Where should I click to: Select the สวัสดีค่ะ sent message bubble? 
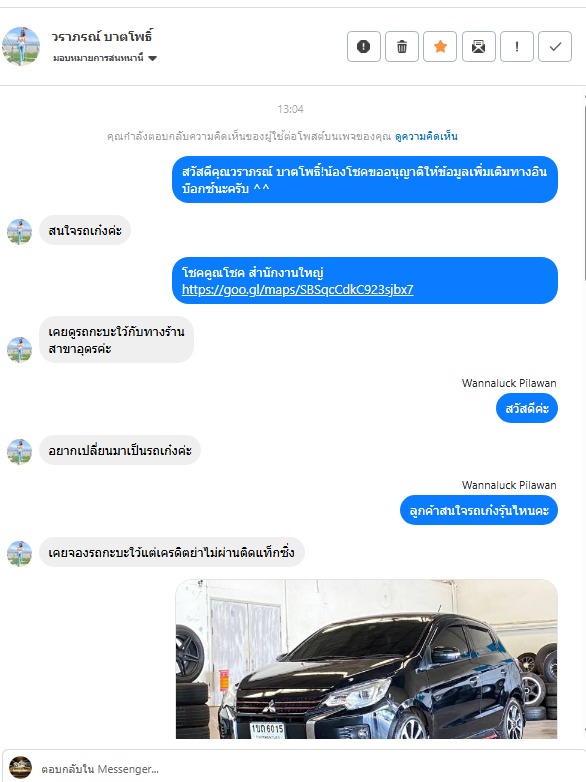click(527, 408)
